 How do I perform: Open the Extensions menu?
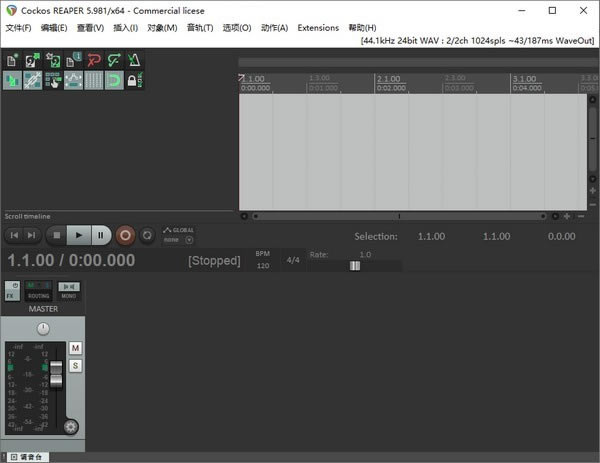tap(318, 28)
